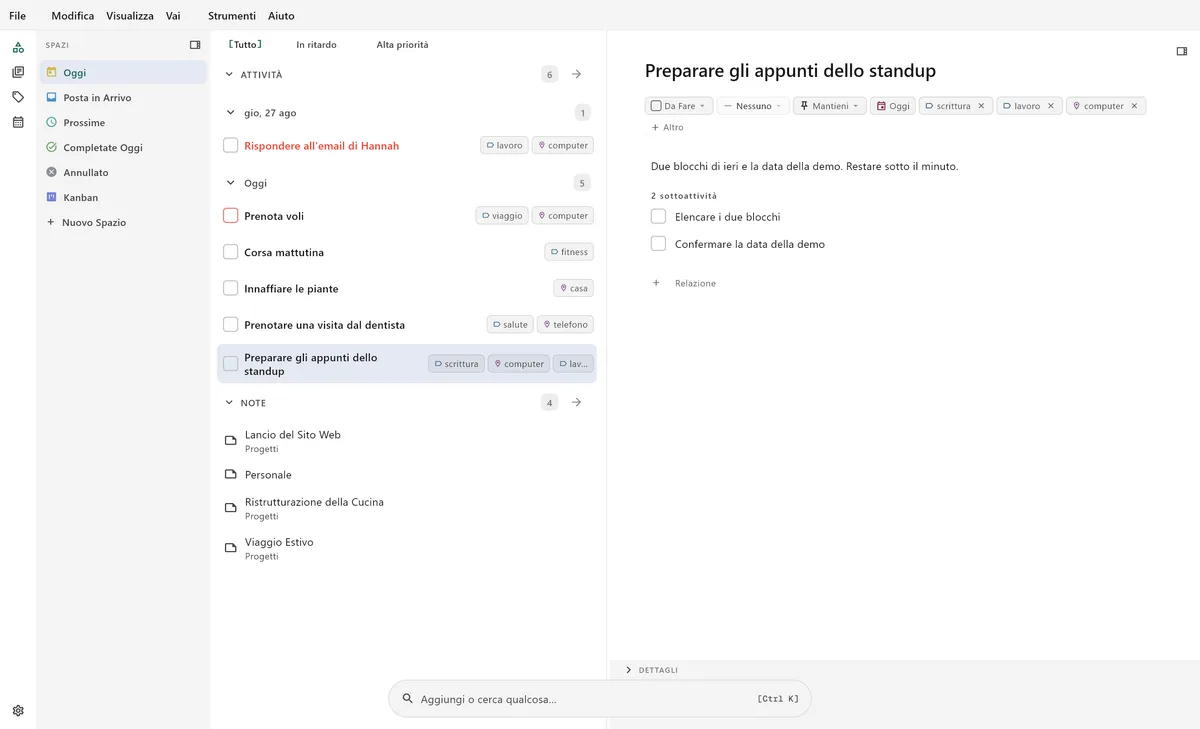1200x729 pixels.
Task: Click the Completate Oggi checkmark icon
Action: click(52, 147)
